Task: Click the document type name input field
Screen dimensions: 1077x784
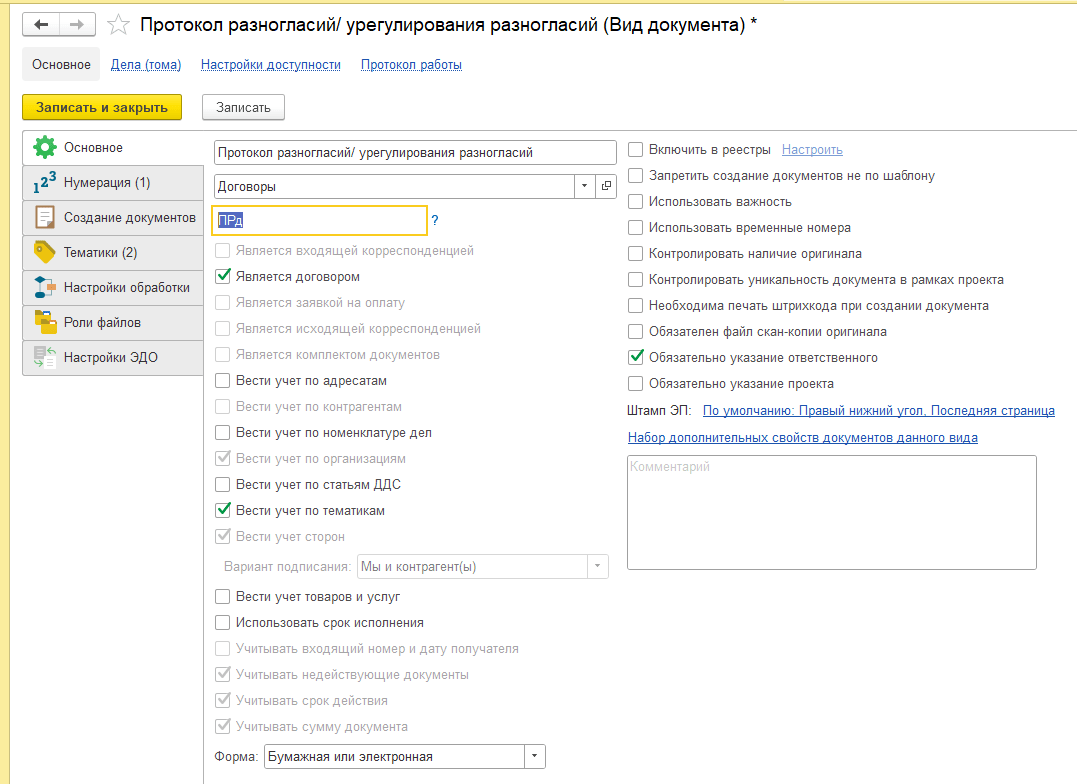Action: click(x=415, y=153)
